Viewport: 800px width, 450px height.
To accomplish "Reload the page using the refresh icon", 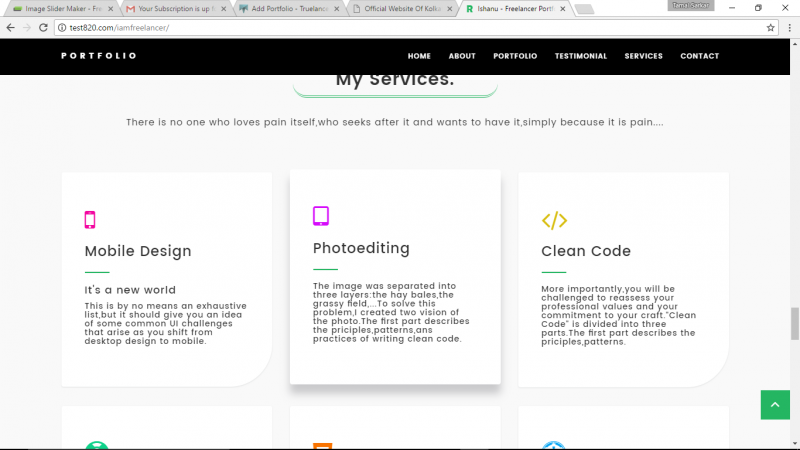I will coord(44,27).
